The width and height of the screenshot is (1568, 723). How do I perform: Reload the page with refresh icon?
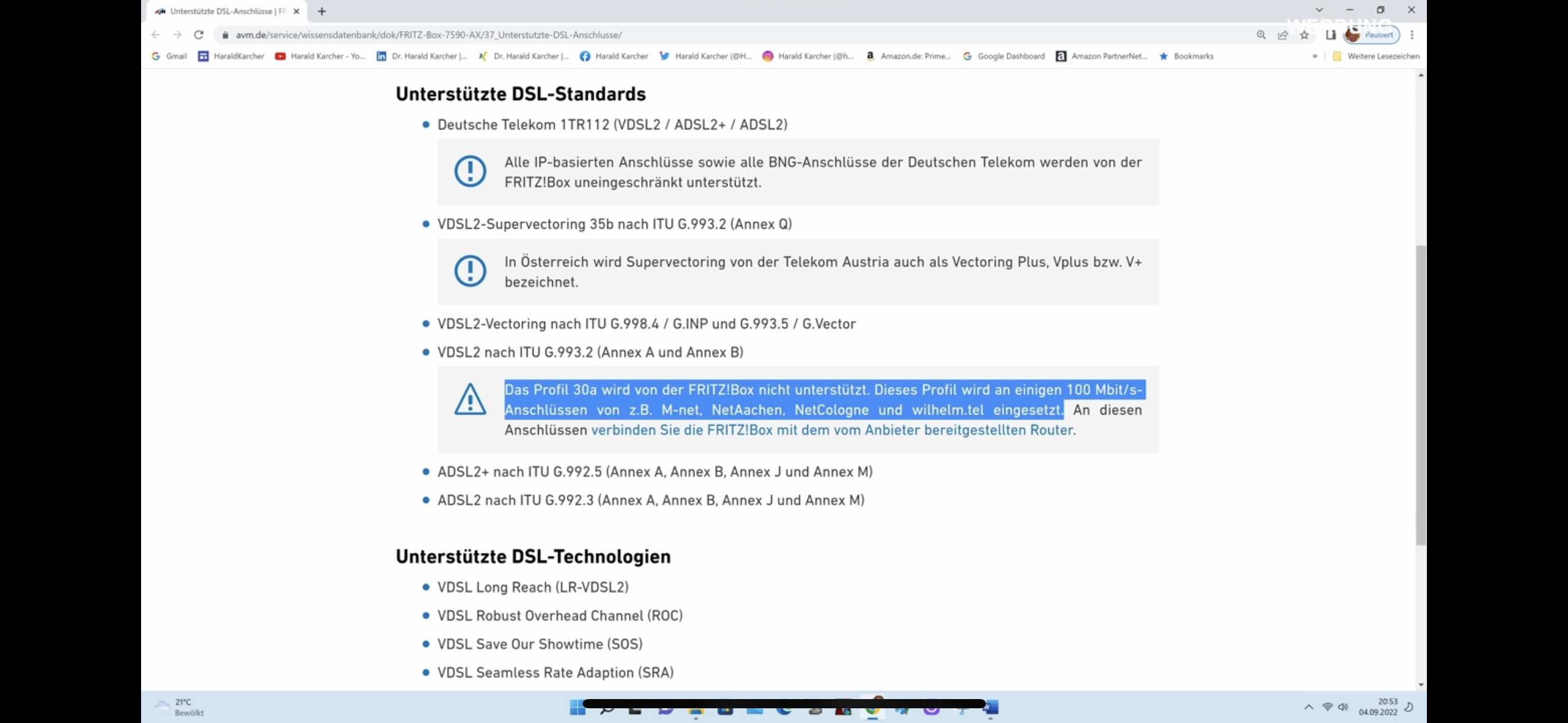[199, 35]
